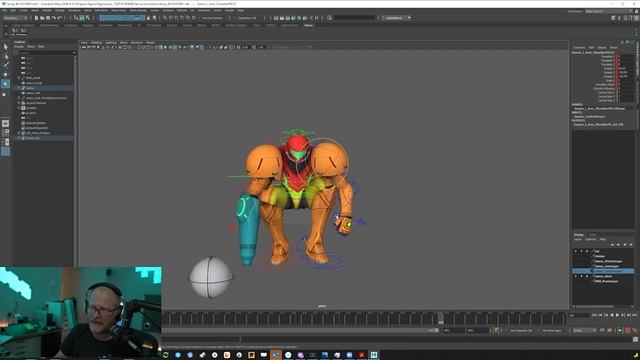Click the Save Scene icon
Image resolution: width=640 pixels, height=360 pixels.
(x=48, y=18)
